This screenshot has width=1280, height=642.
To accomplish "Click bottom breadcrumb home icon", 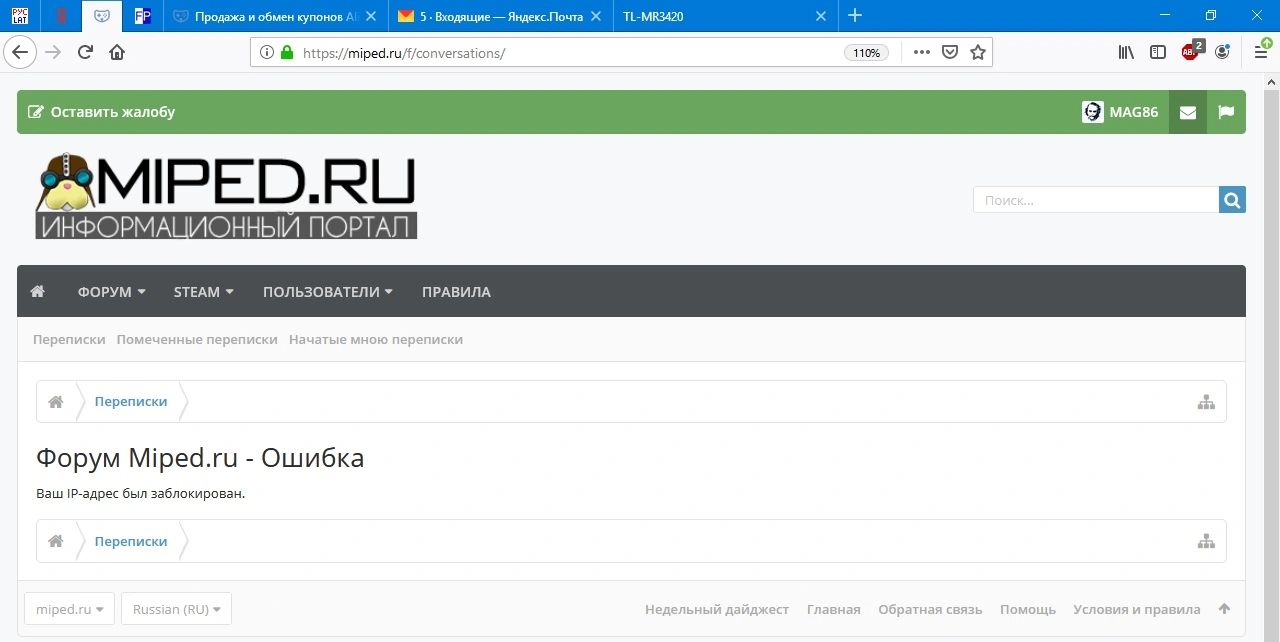I will 56,542.
